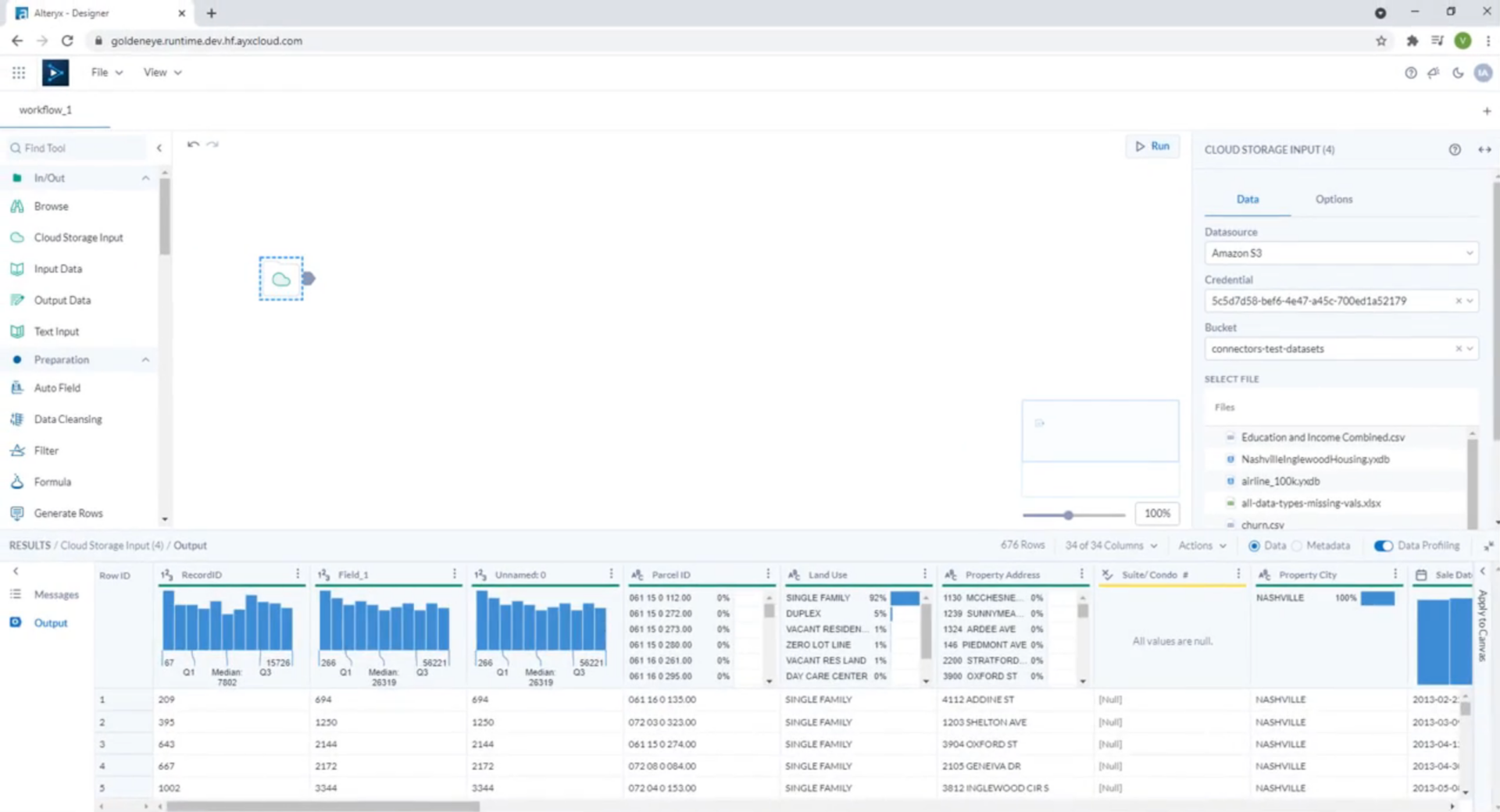
Task: Switch to the Options tab
Action: tap(1333, 199)
